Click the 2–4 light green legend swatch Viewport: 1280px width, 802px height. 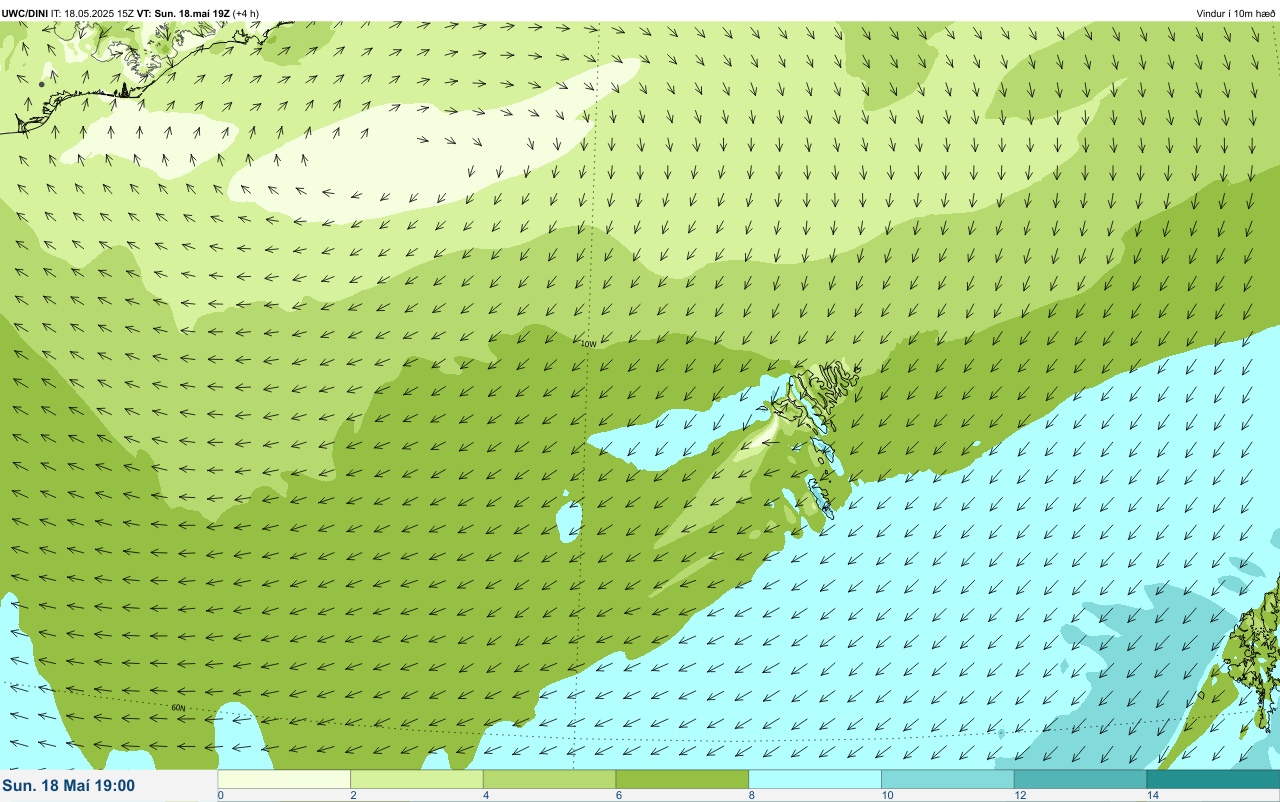(417, 779)
